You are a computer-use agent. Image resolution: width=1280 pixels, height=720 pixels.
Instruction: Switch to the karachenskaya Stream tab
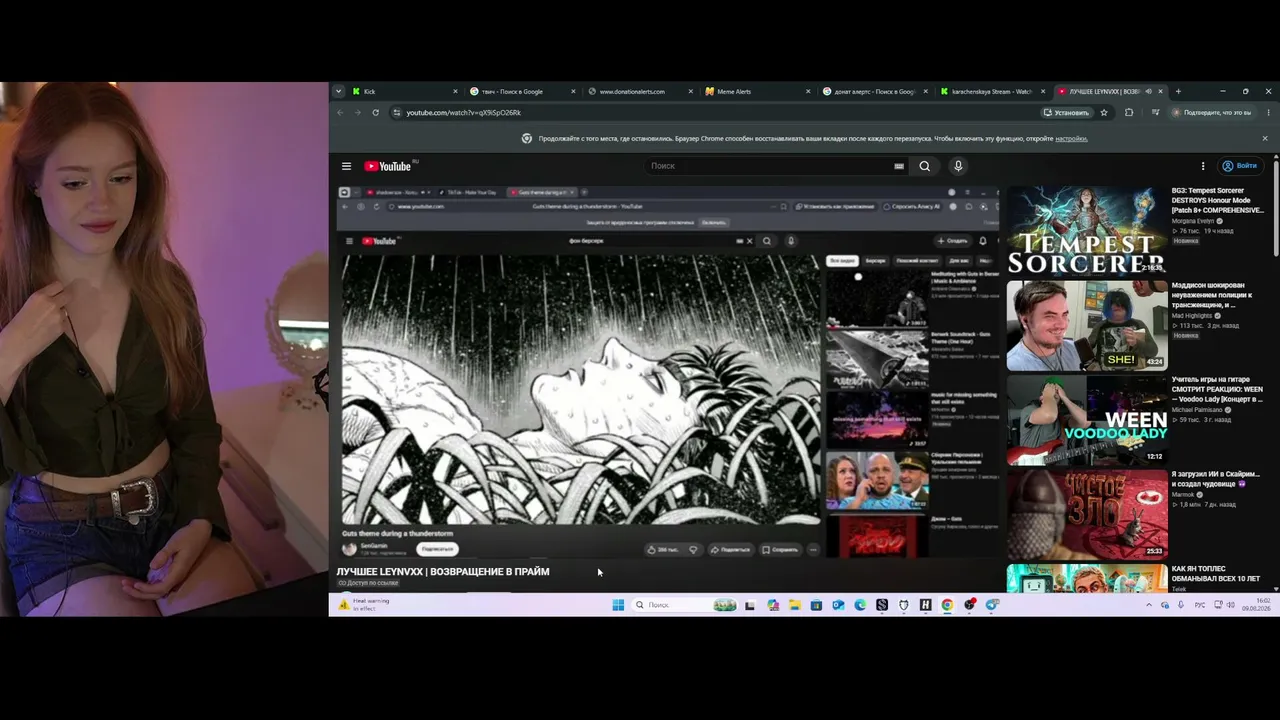click(x=993, y=91)
